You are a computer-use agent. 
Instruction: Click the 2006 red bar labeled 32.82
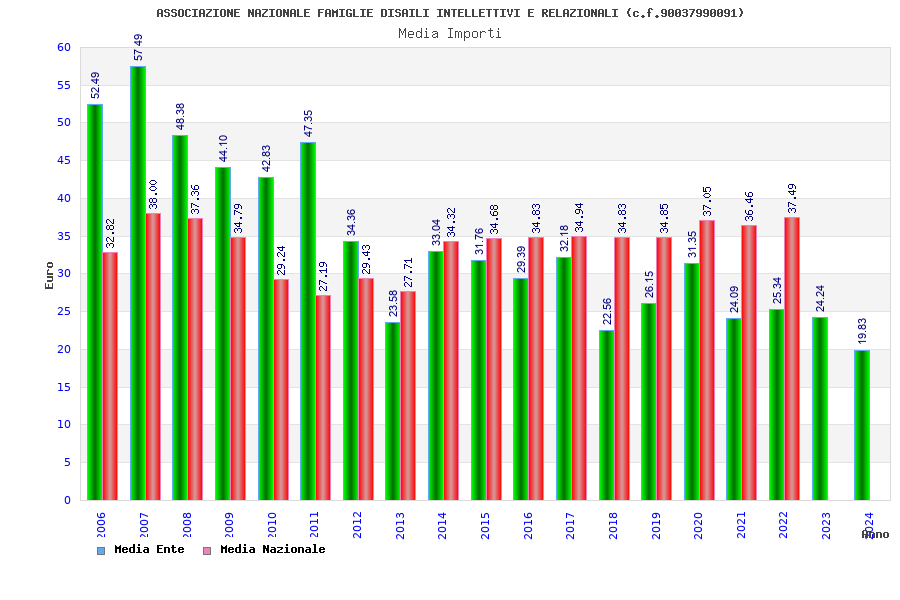(x=110, y=376)
